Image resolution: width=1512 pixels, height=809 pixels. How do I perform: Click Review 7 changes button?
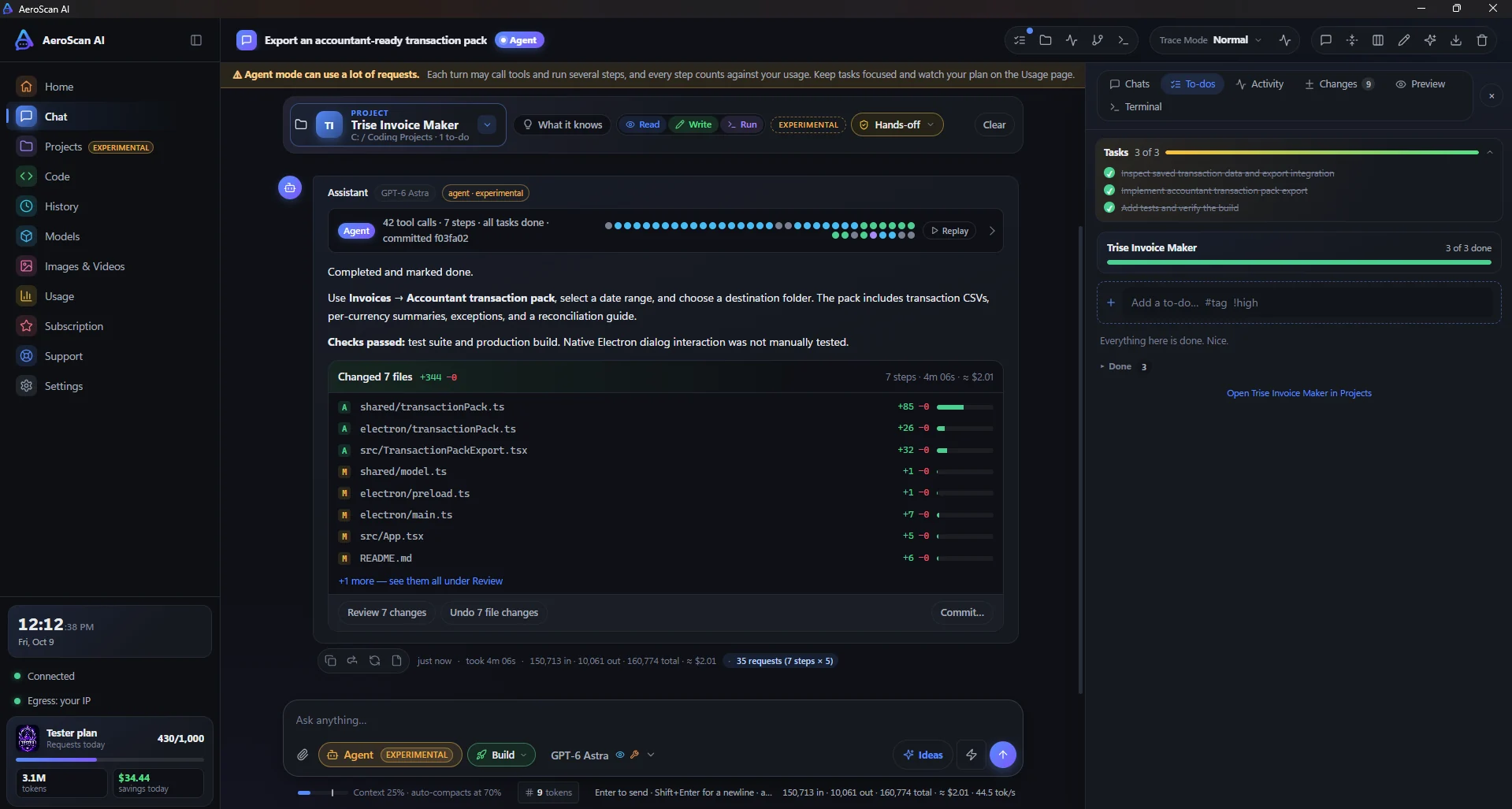pos(387,612)
